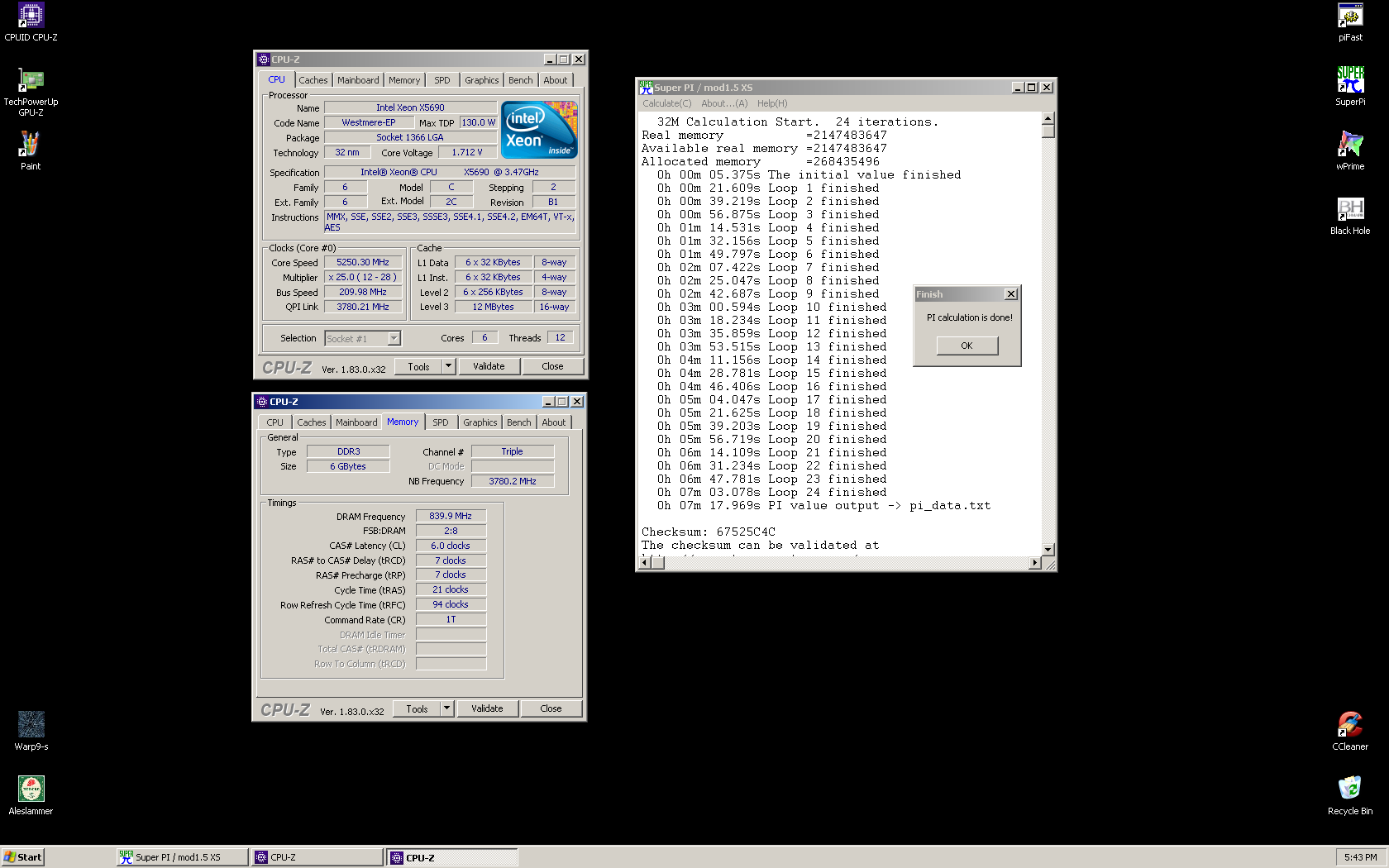Click the Start button on taskbar

[x=22, y=857]
